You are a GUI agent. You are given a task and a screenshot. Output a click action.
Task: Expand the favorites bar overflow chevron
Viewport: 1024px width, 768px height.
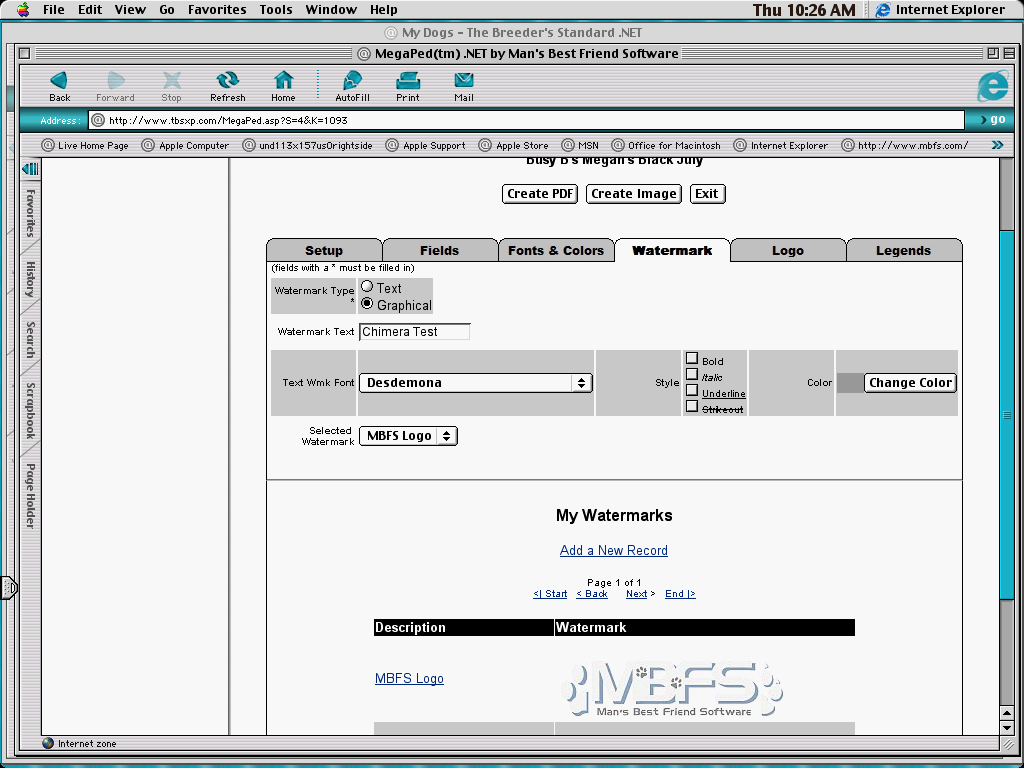point(996,145)
